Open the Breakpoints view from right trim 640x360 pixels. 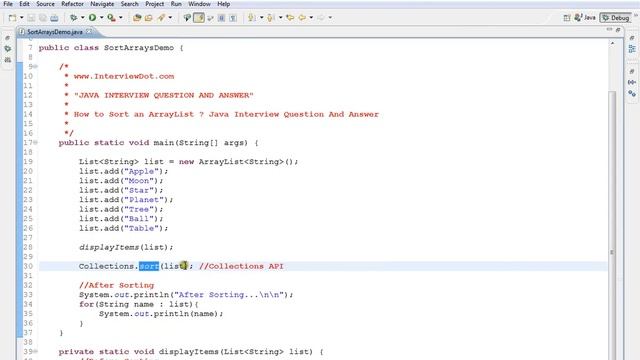coord(632,93)
